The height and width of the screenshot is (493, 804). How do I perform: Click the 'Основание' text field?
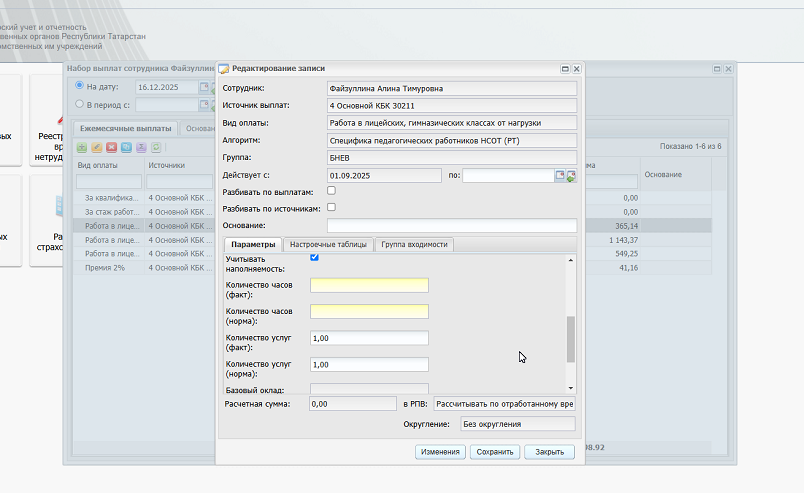pos(452,225)
